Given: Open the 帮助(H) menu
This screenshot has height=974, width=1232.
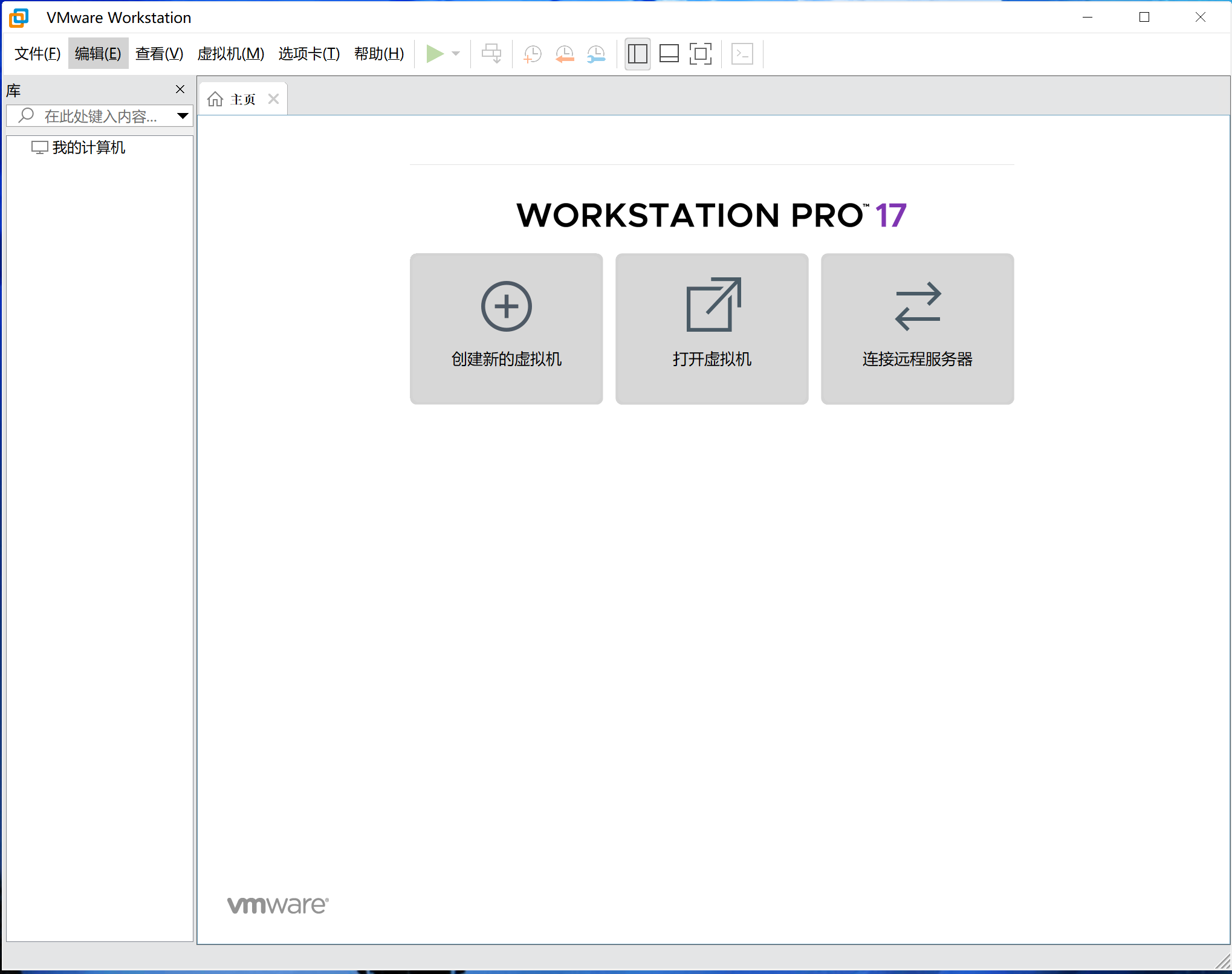Looking at the screenshot, I should pos(379,54).
